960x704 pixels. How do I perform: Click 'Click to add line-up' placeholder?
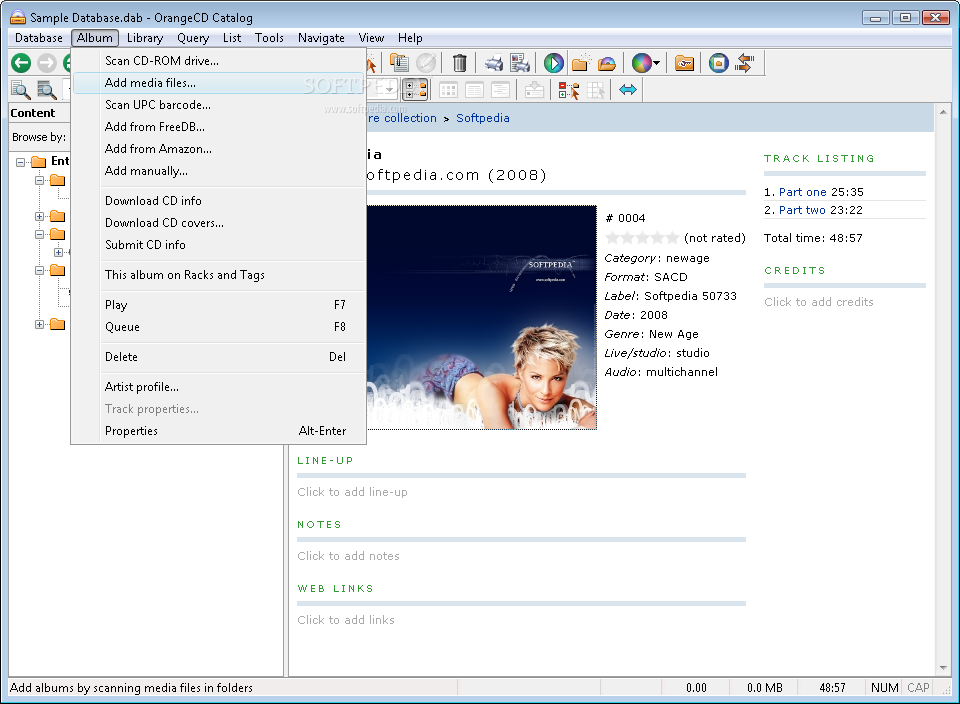coord(352,492)
